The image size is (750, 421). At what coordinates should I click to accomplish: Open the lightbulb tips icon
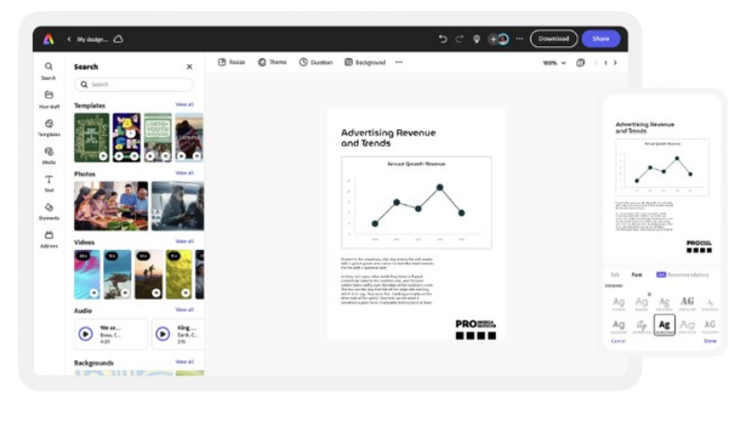coord(476,39)
